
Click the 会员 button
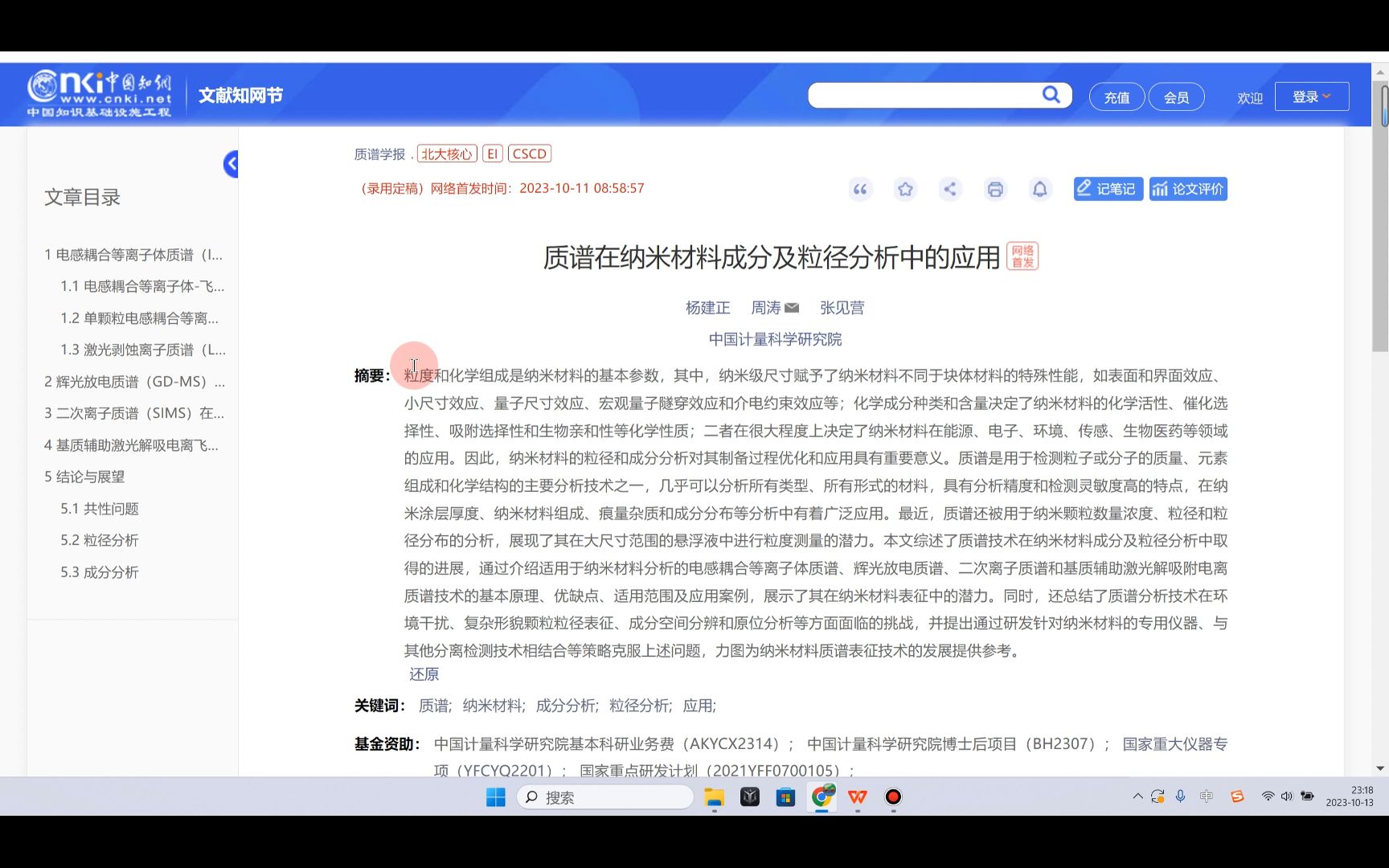pyautogui.click(x=1176, y=97)
